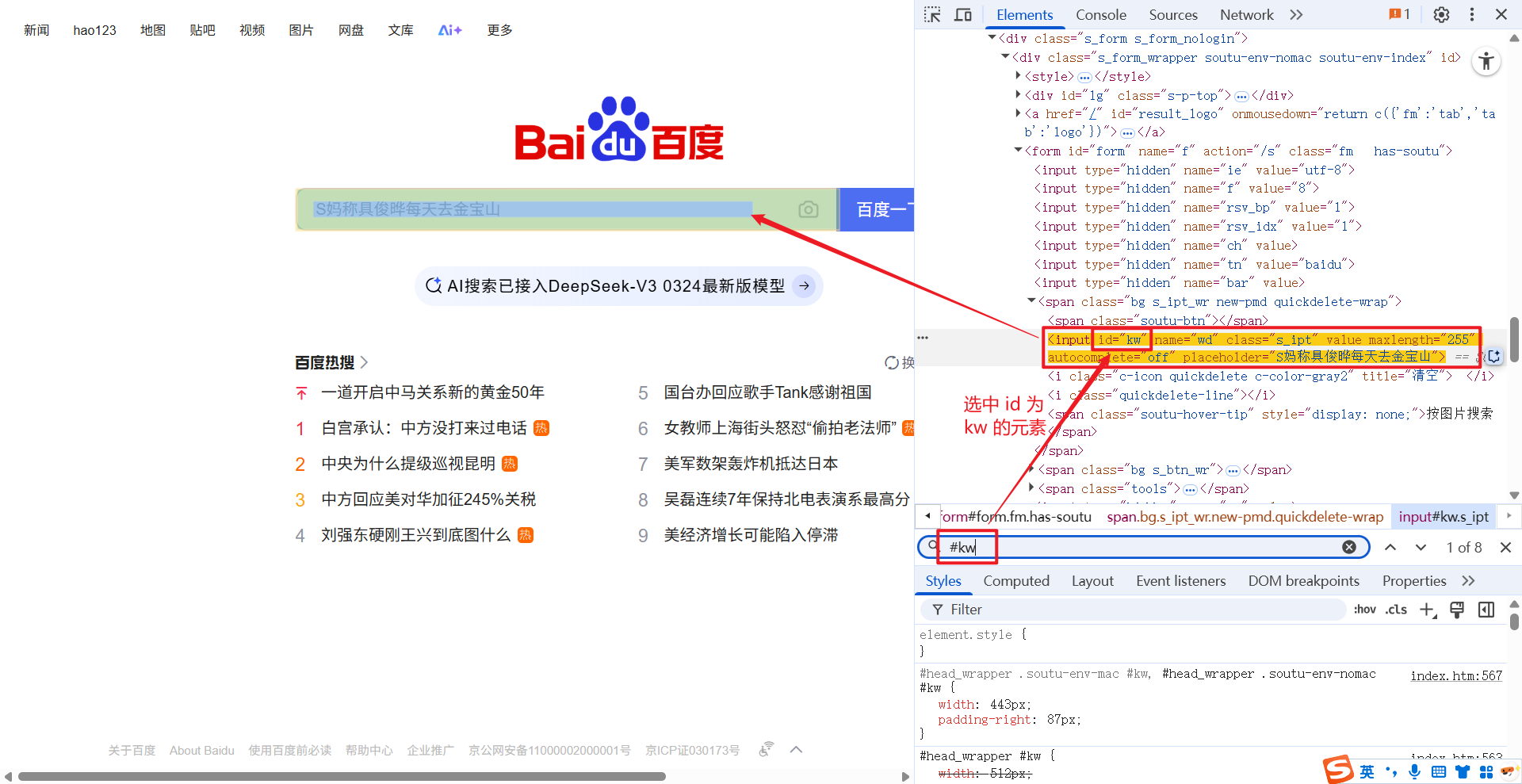Expand the style element node
This screenshot has width=1522, height=784.
click(1019, 76)
